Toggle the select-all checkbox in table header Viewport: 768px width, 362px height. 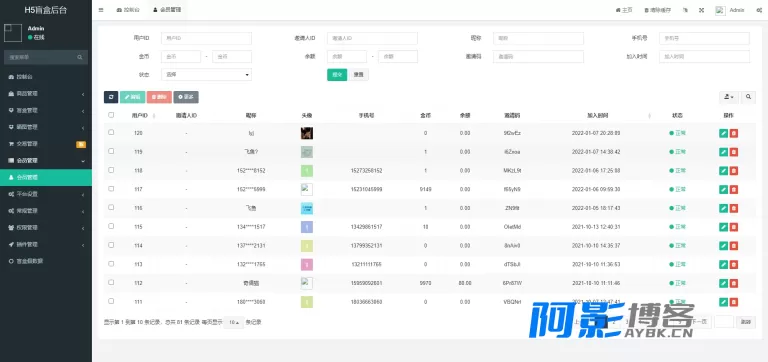[111, 115]
